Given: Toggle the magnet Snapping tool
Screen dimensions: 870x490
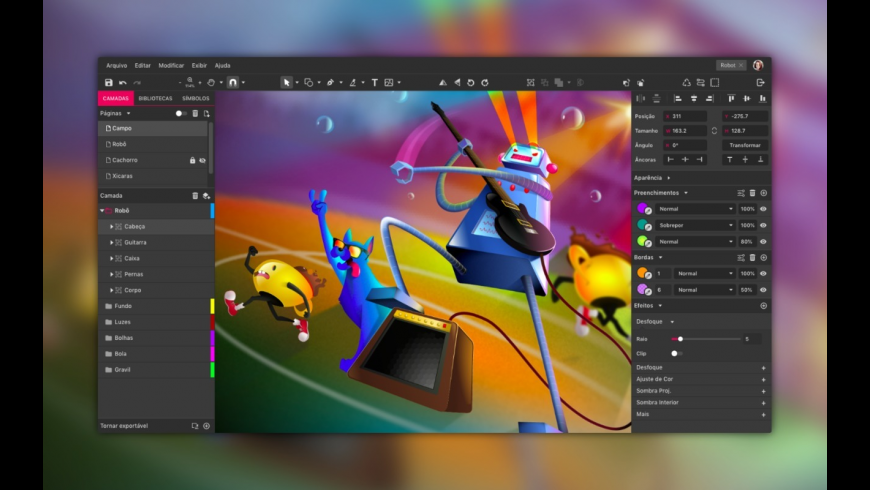Looking at the screenshot, I should 233,83.
